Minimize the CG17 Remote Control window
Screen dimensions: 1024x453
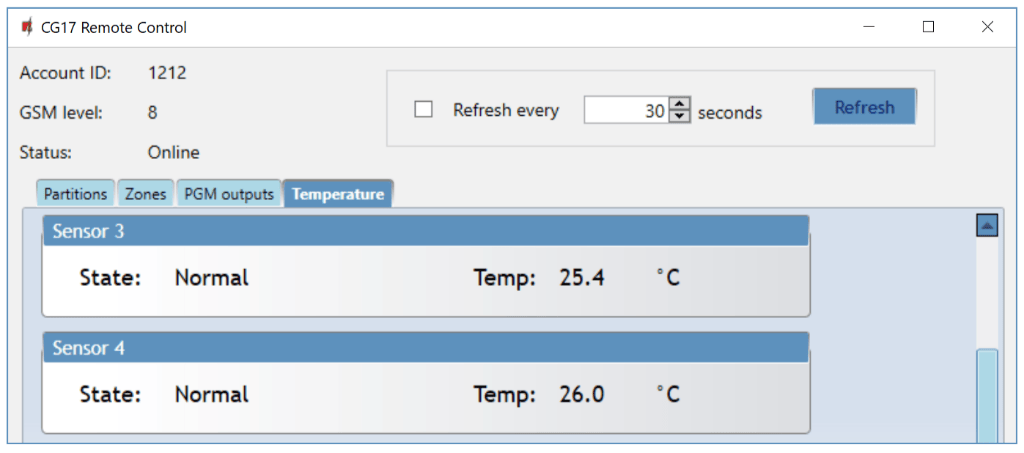(x=869, y=27)
